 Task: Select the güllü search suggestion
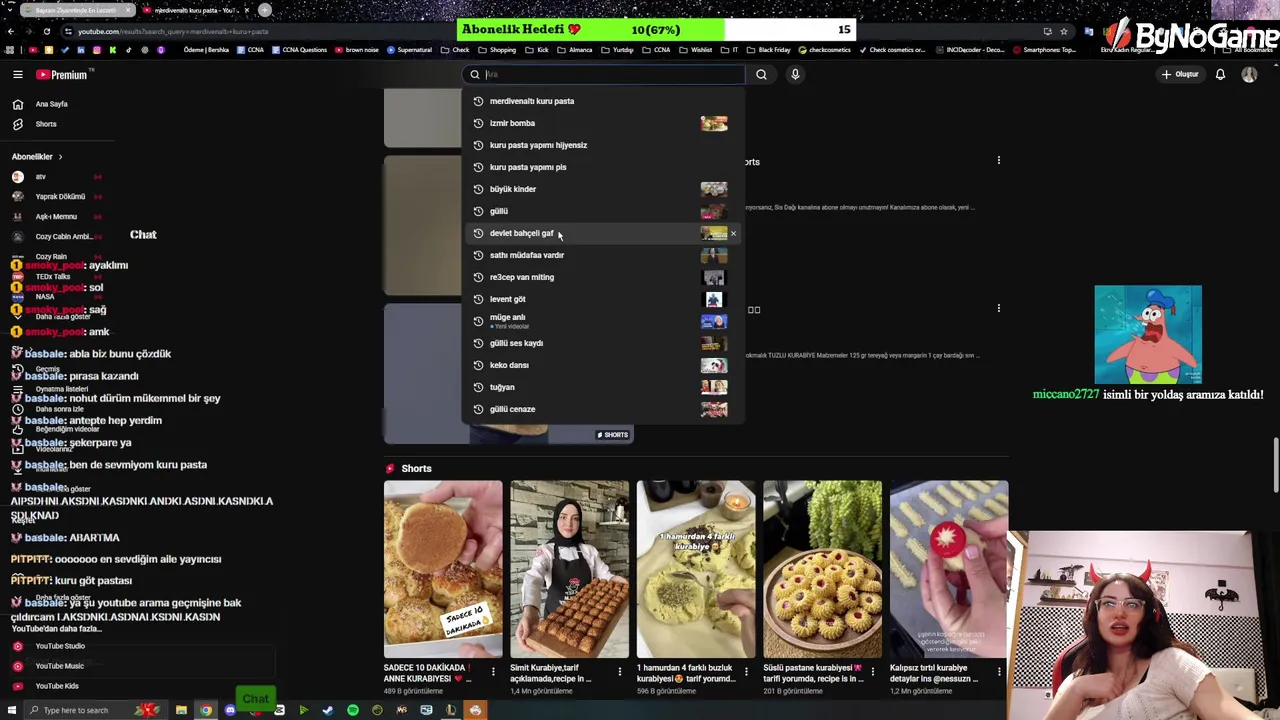(x=603, y=211)
